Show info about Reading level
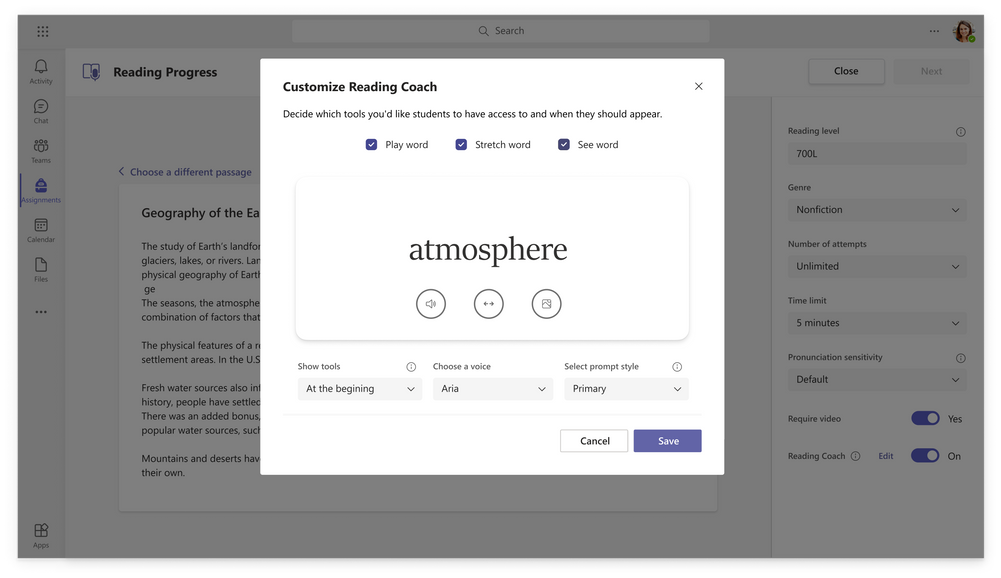 pos(961,132)
